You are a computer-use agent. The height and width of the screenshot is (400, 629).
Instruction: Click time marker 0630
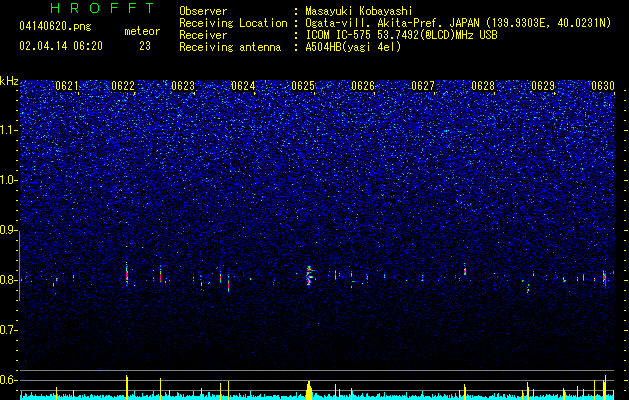tap(603, 86)
